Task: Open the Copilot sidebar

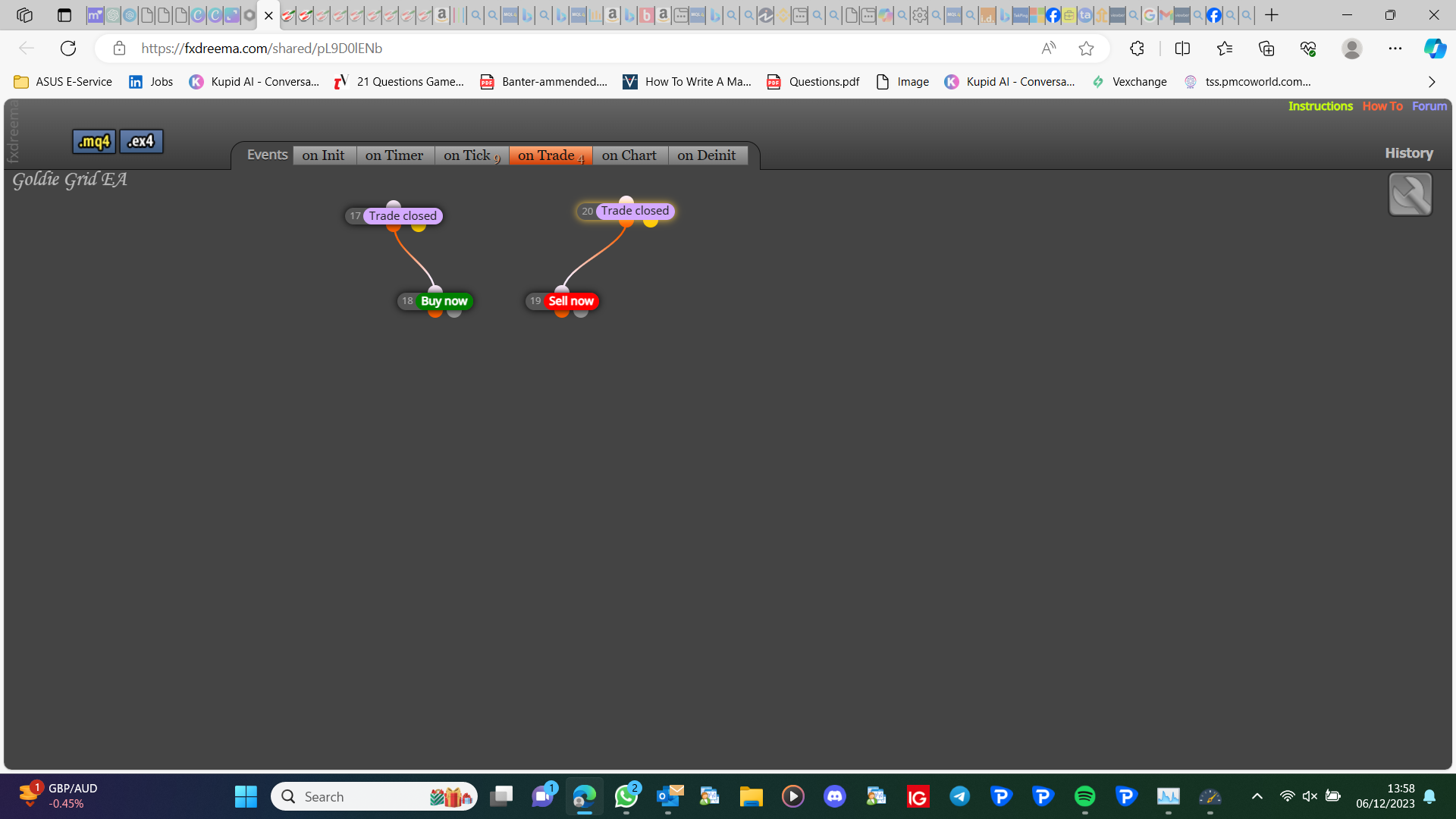Action: [x=1435, y=49]
